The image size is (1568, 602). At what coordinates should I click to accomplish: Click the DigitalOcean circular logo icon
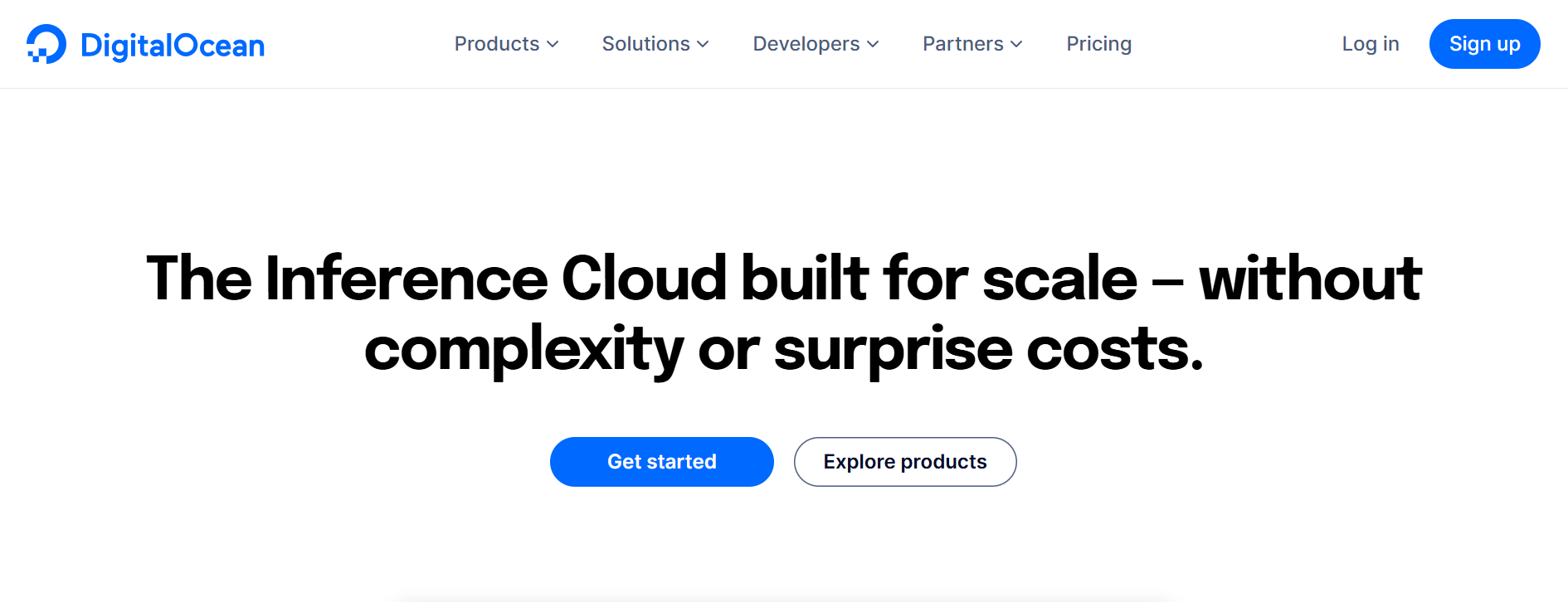46,44
